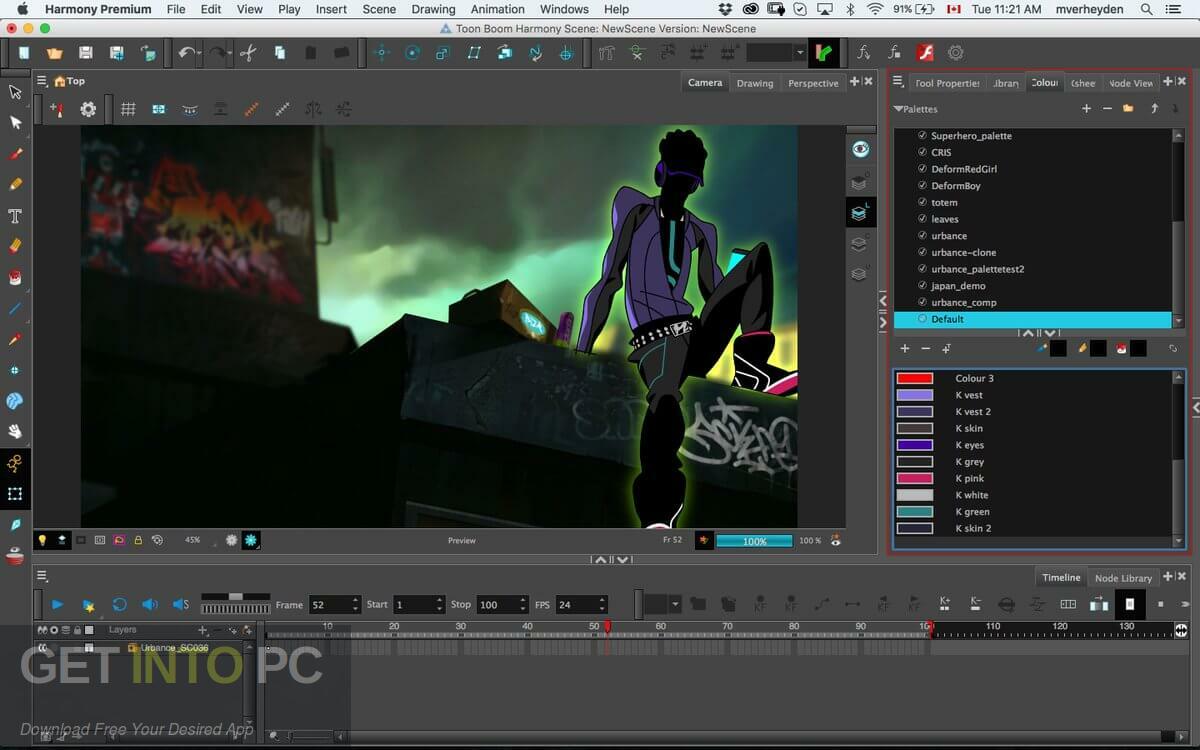Viewport: 1200px width, 750px height.
Task: Click the Cut scissors icon
Action: [x=248, y=52]
